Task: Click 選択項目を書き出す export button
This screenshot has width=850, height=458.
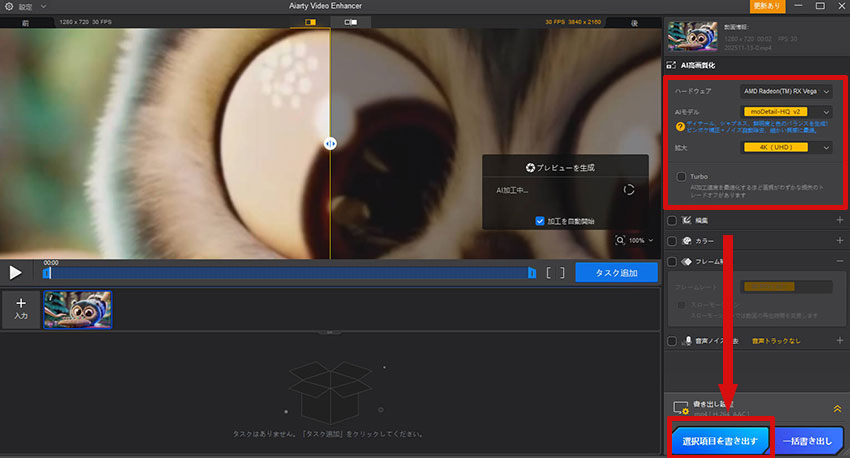Action: pos(720,441)
